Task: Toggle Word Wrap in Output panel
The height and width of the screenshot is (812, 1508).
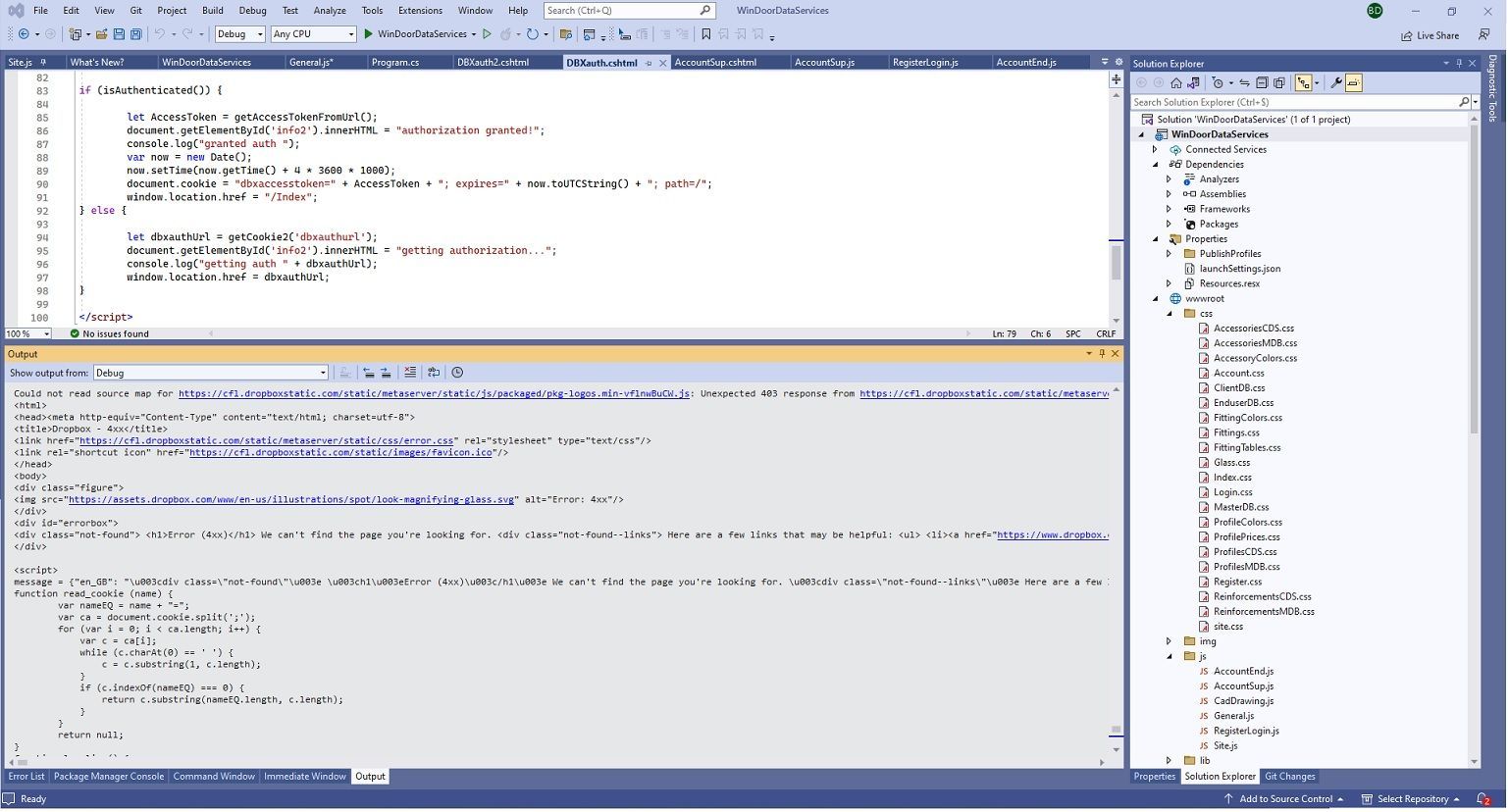Action: (434, 373)
